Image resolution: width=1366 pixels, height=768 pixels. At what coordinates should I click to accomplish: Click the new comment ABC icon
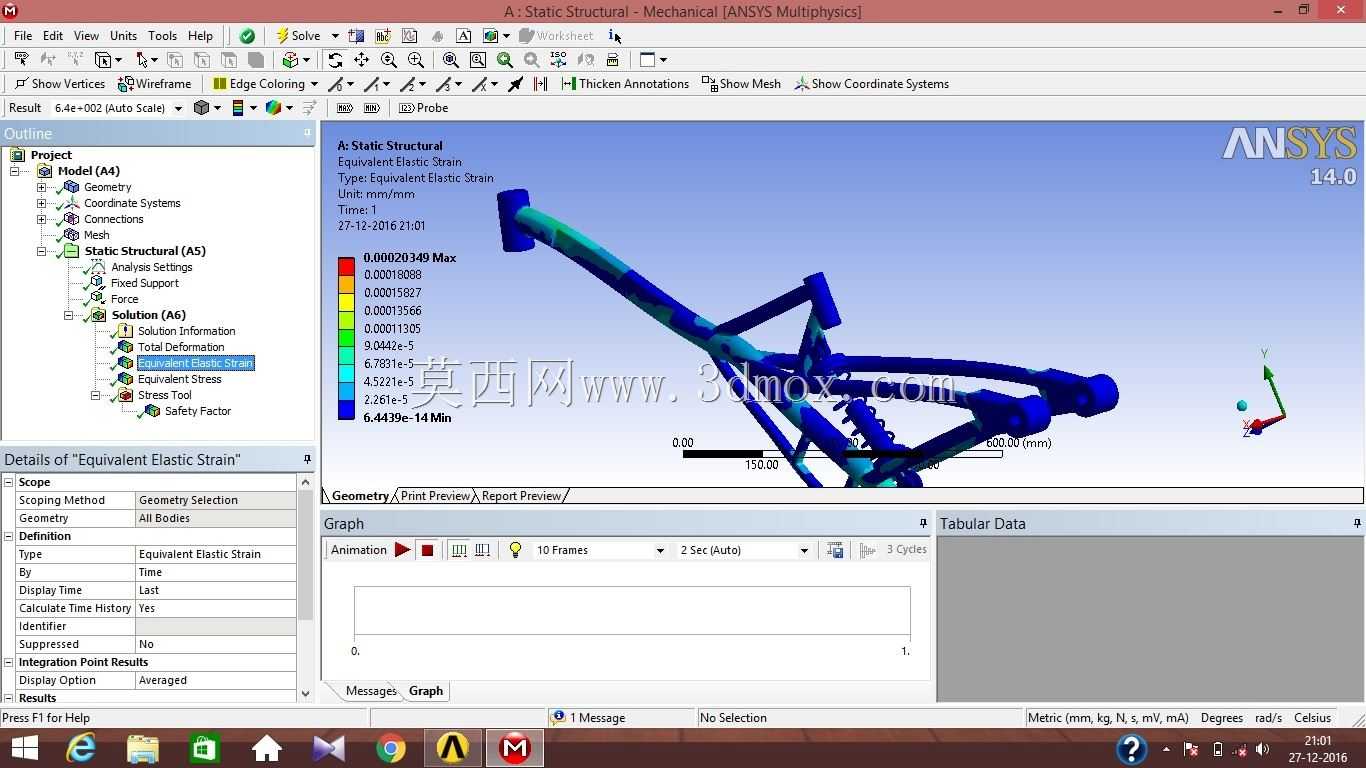click(382, 36)
